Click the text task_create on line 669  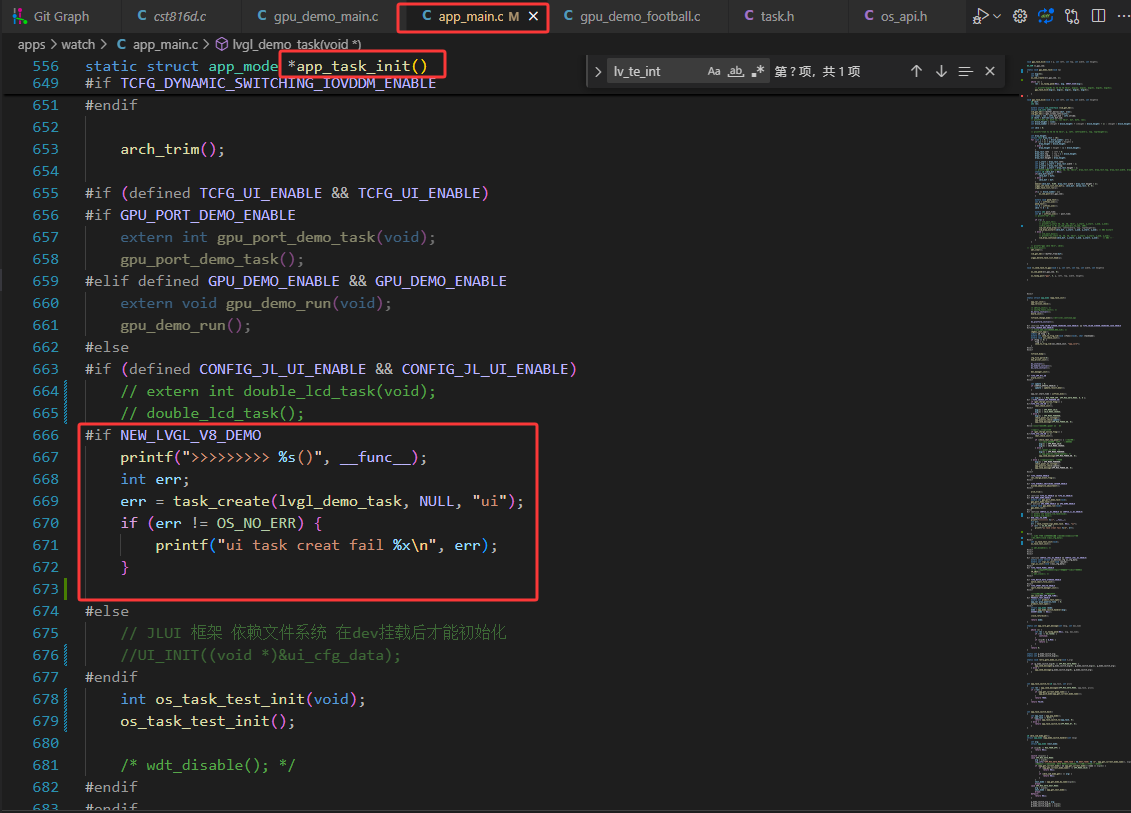click(x=220, y=501)
